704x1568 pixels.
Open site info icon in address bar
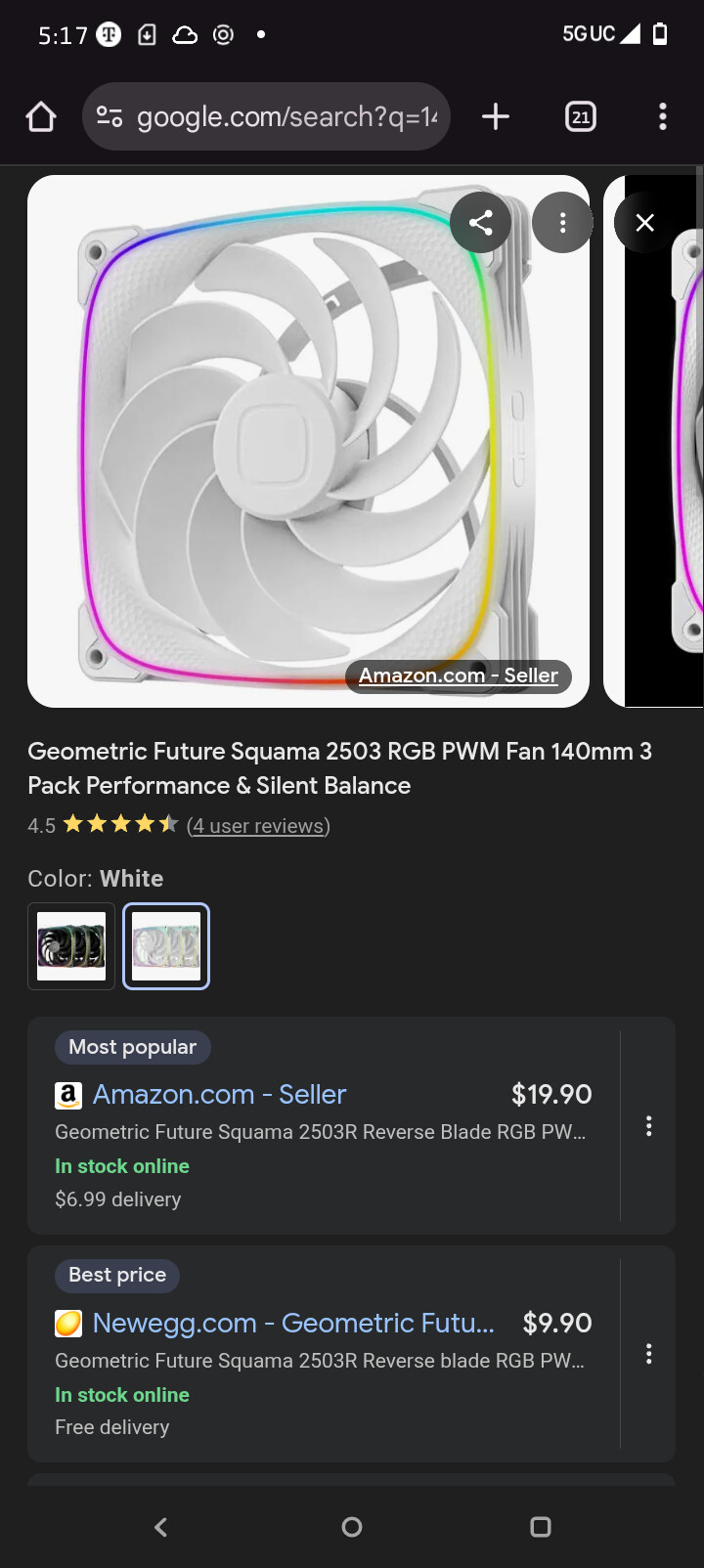109,117
